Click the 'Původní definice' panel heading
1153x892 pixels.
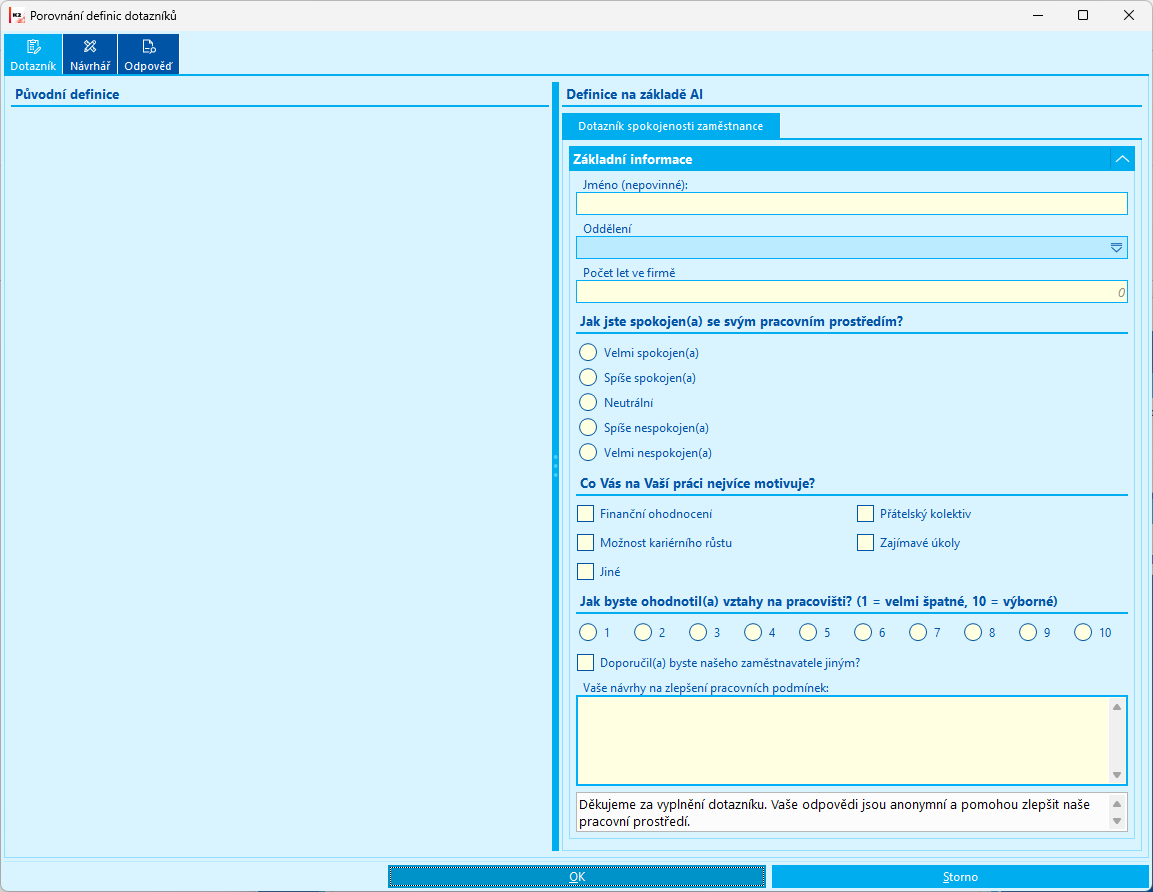(x=67, y=94)
